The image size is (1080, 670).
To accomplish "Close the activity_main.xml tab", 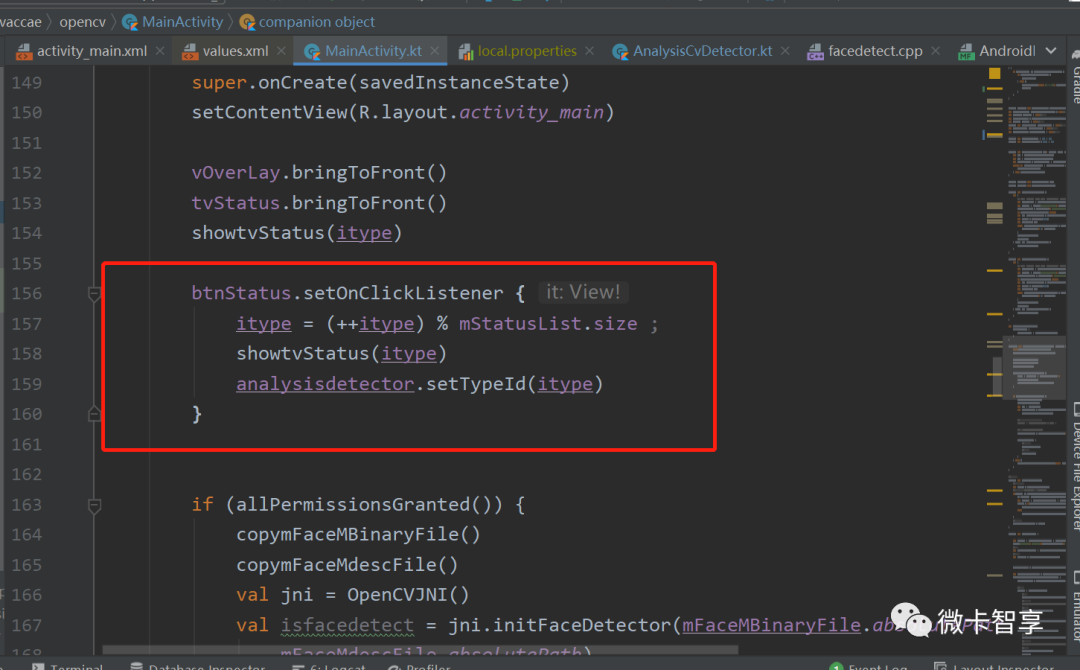I will point(160,51).
